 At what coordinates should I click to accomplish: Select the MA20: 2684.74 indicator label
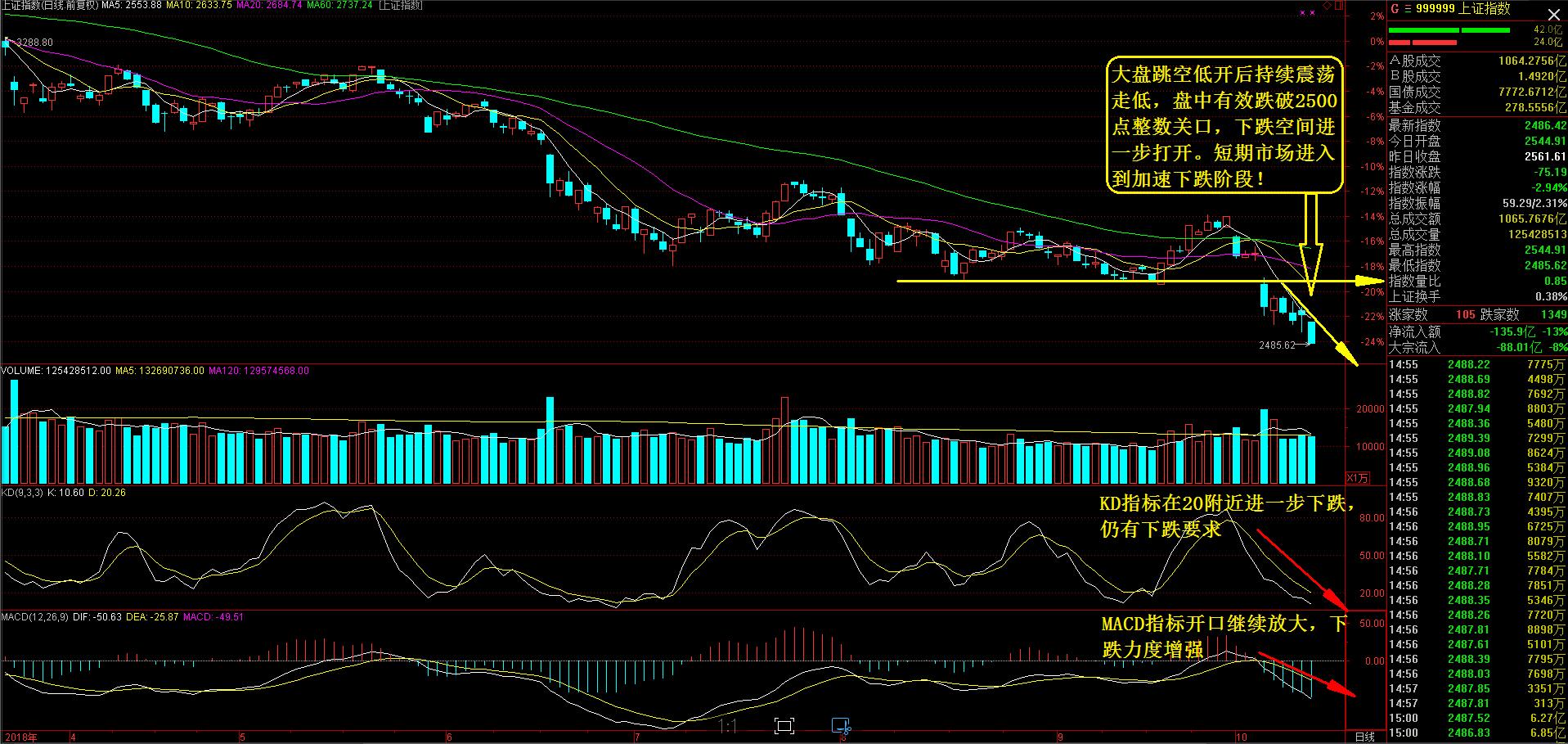269,5
